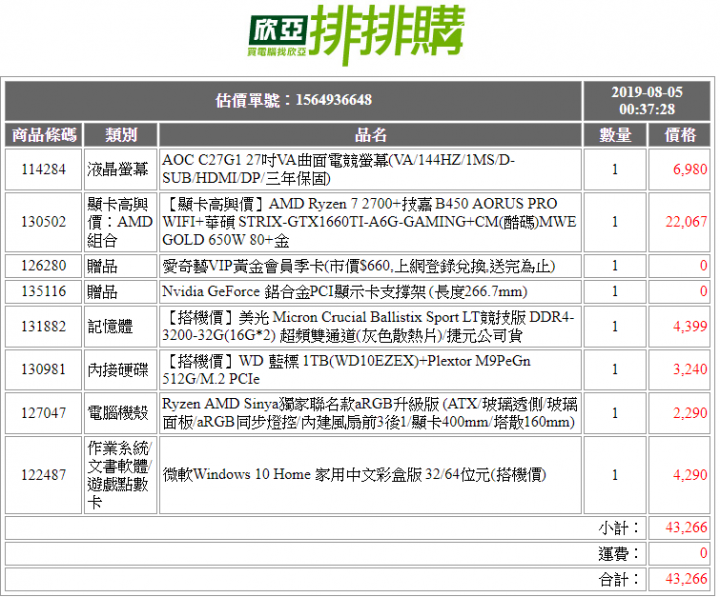Image resolution: width=720 pixels, height=597 pixels.
Task: Click the 商品條碼 column header
Action: [44, 135]
